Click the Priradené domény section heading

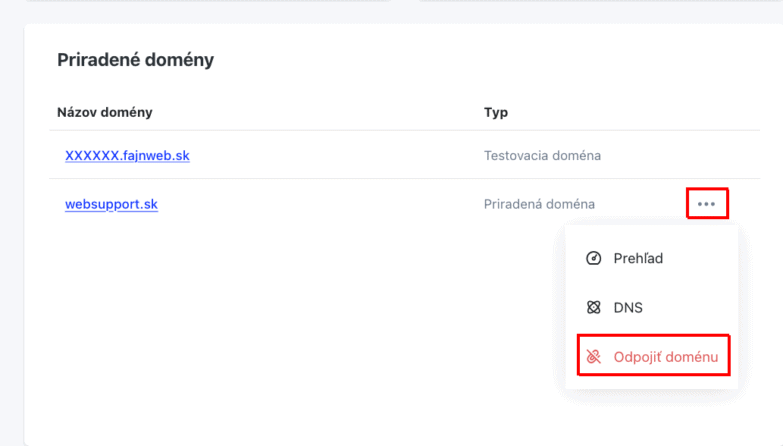coord(135,60)
